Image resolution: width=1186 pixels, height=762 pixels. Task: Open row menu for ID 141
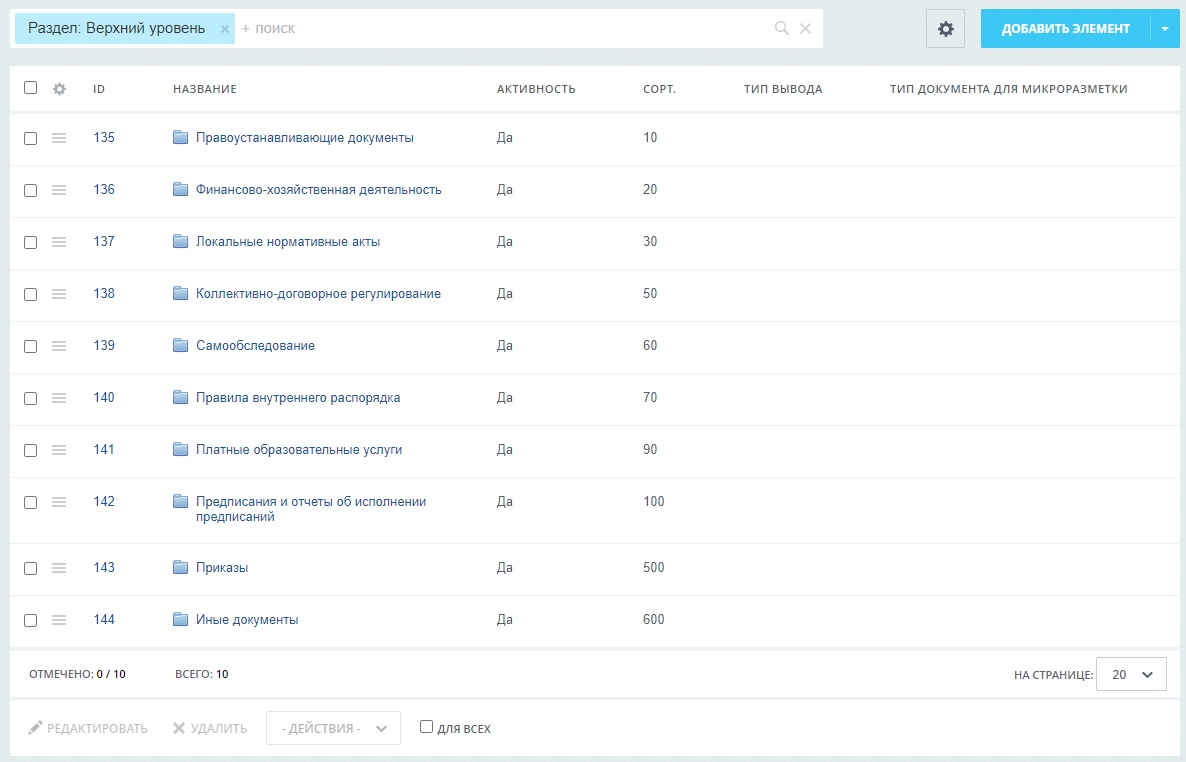coord(59,449)
